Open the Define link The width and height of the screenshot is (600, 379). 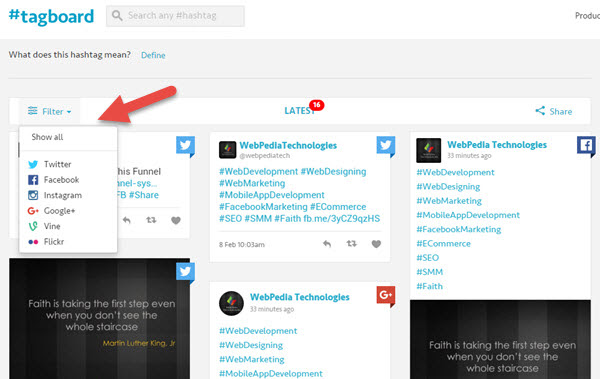[x=153, y=55]
